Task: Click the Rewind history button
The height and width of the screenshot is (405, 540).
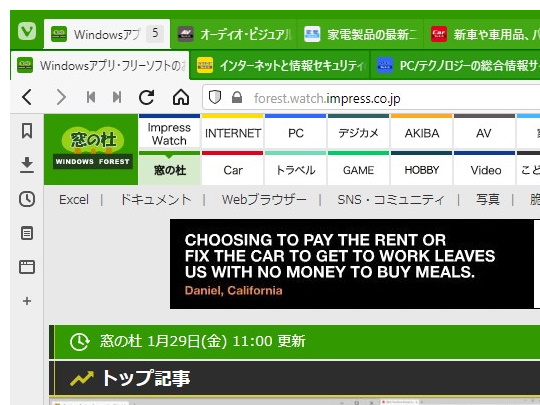Action: 91,97
